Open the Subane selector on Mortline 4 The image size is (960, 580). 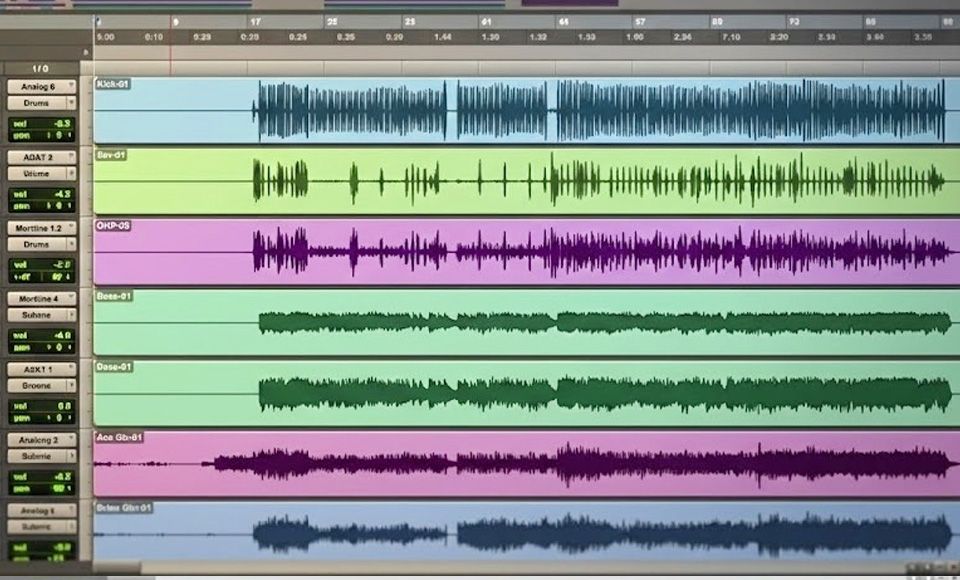point(37,314)
